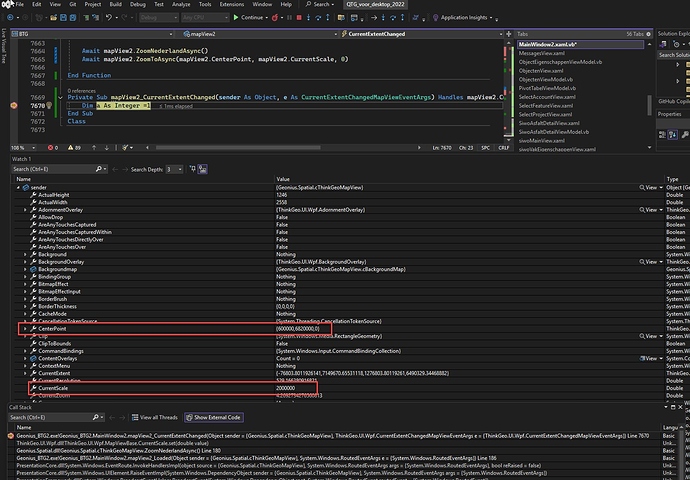Click the Undo arrow icon
This screenshot has height=480, width=690.
108,18
